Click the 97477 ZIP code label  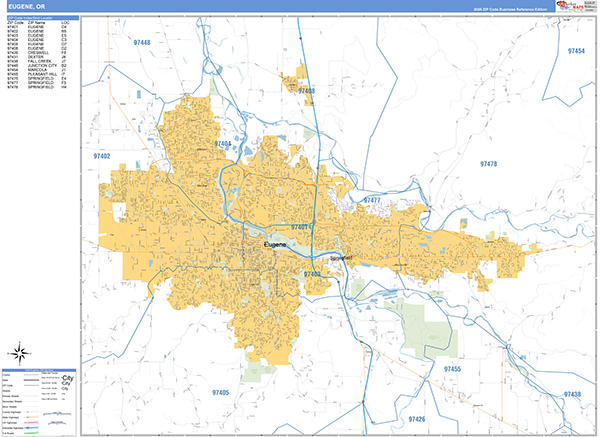[x=371, y=201]
